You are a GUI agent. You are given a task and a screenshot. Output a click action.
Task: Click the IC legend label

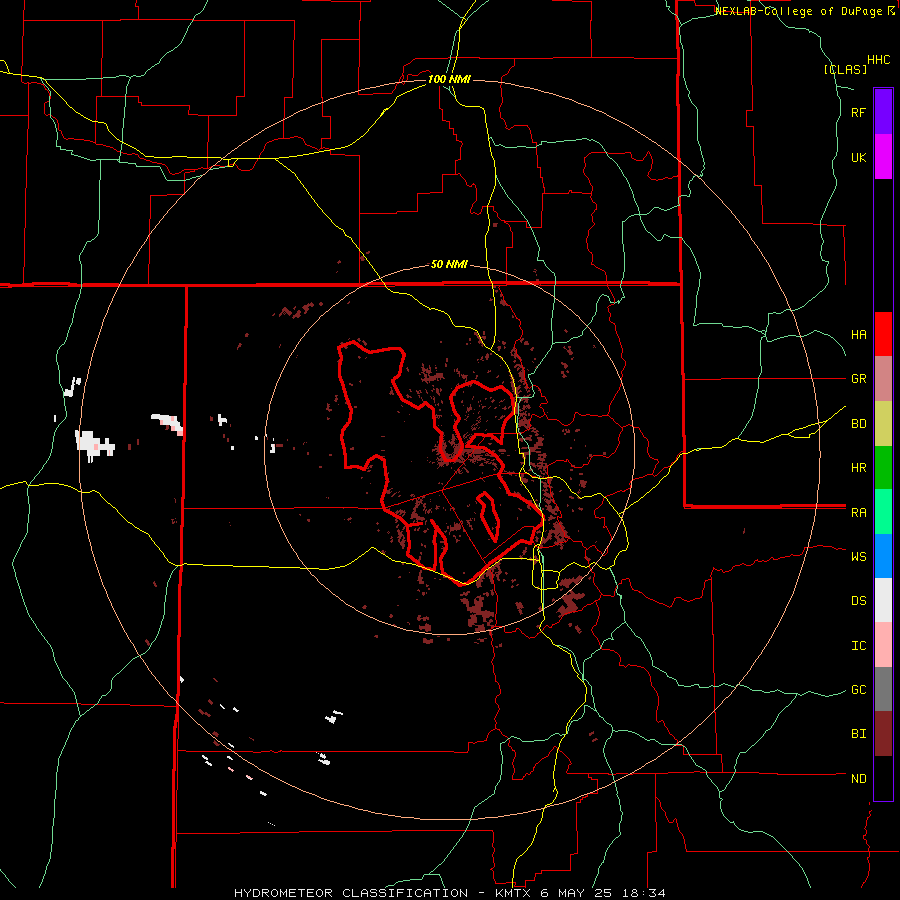tap(859, 645)
